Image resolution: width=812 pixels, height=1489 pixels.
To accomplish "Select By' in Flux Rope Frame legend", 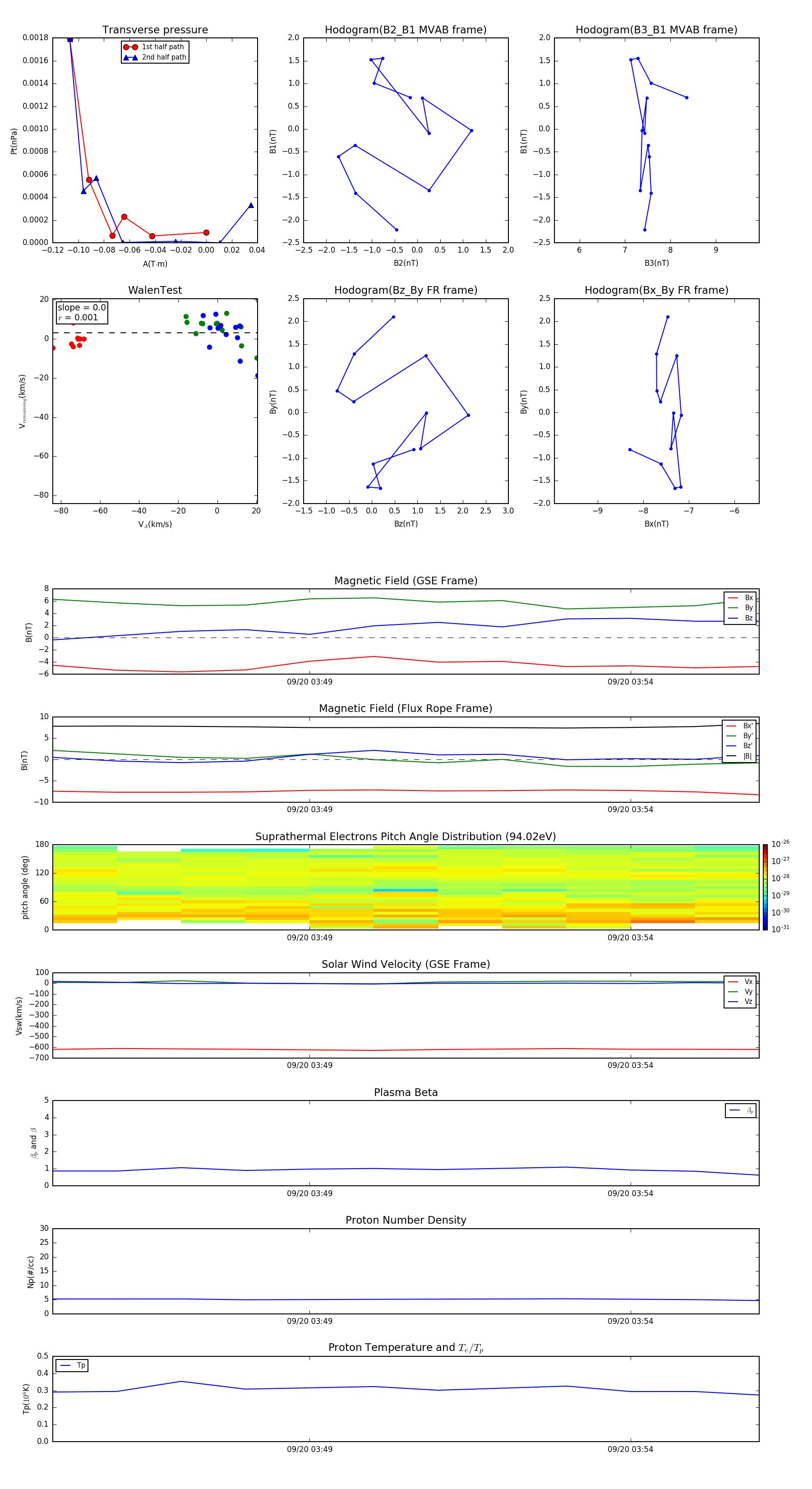I will click(x=740, y=736).
